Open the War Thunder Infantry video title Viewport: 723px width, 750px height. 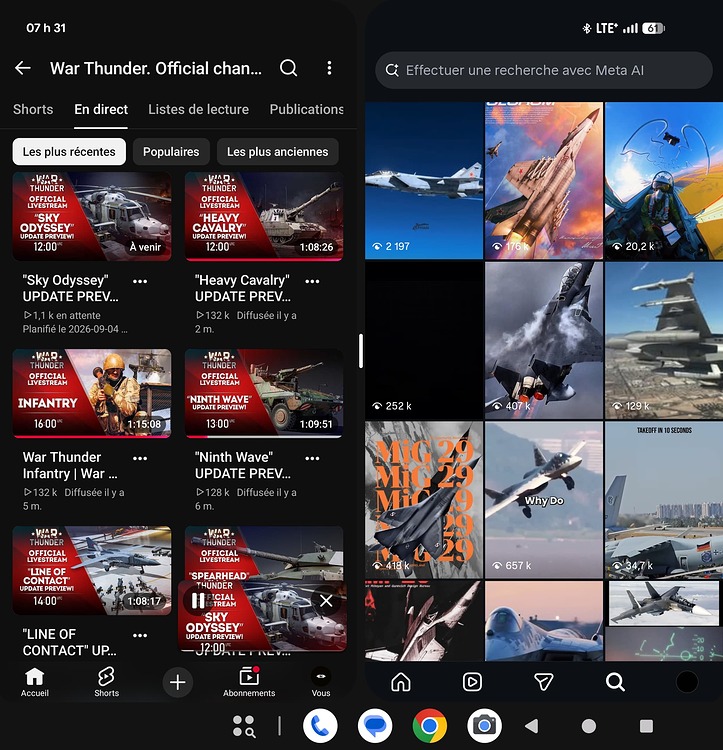tap(70, 465)
